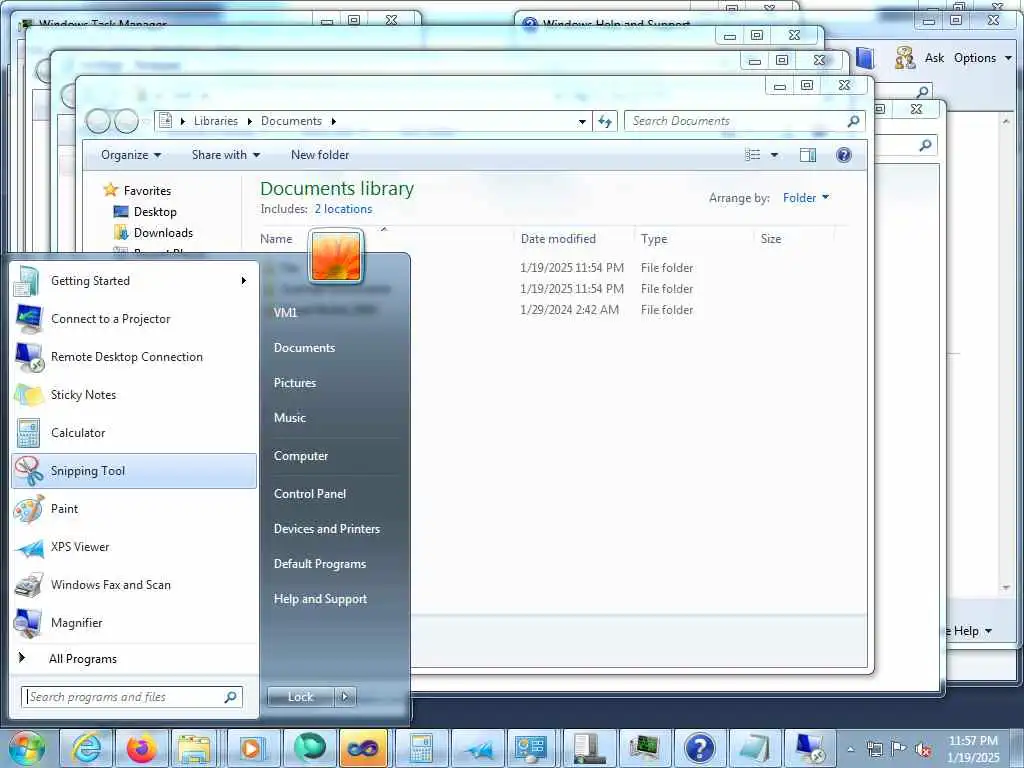This screenshot has height=768, width=1024.
Task: Open Windows Explorer taskbar icon
Action: (x=195, y=748)
